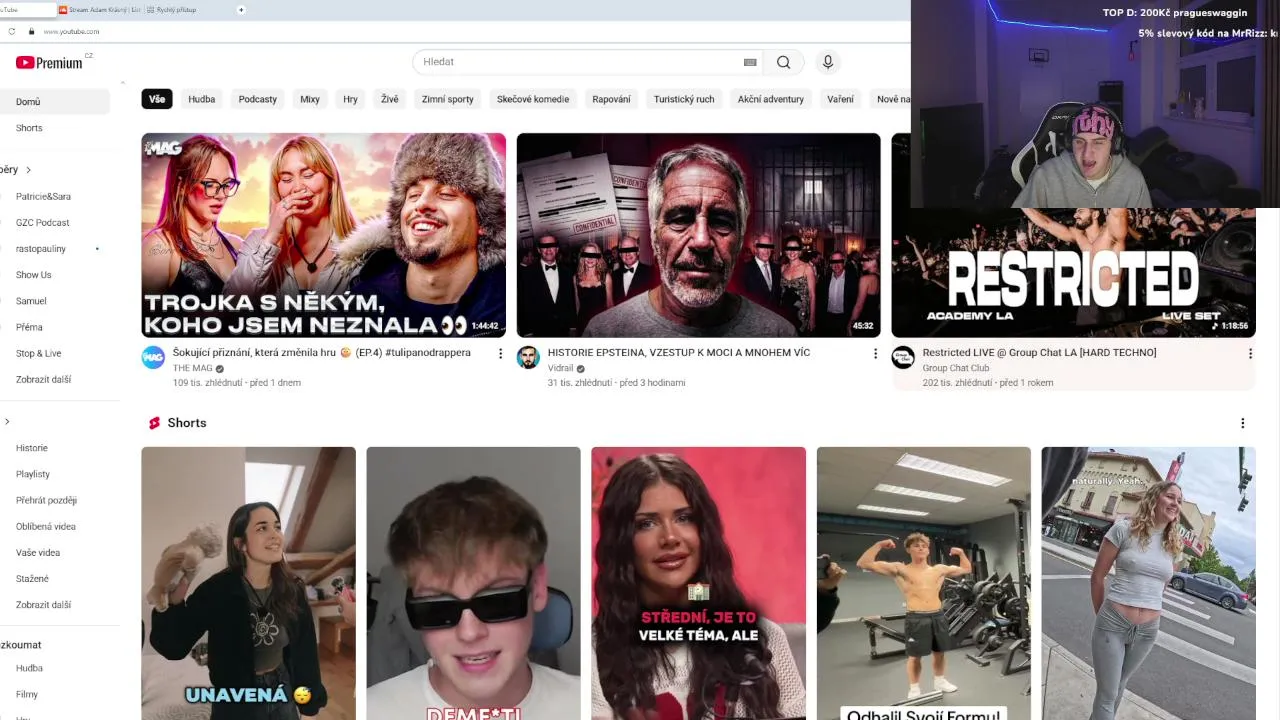Play HISTORIE EPSTEINA video thumbnail
The width and height of the screenshot is (1280, 720).
pyautogui.click(x=698, y=235)
